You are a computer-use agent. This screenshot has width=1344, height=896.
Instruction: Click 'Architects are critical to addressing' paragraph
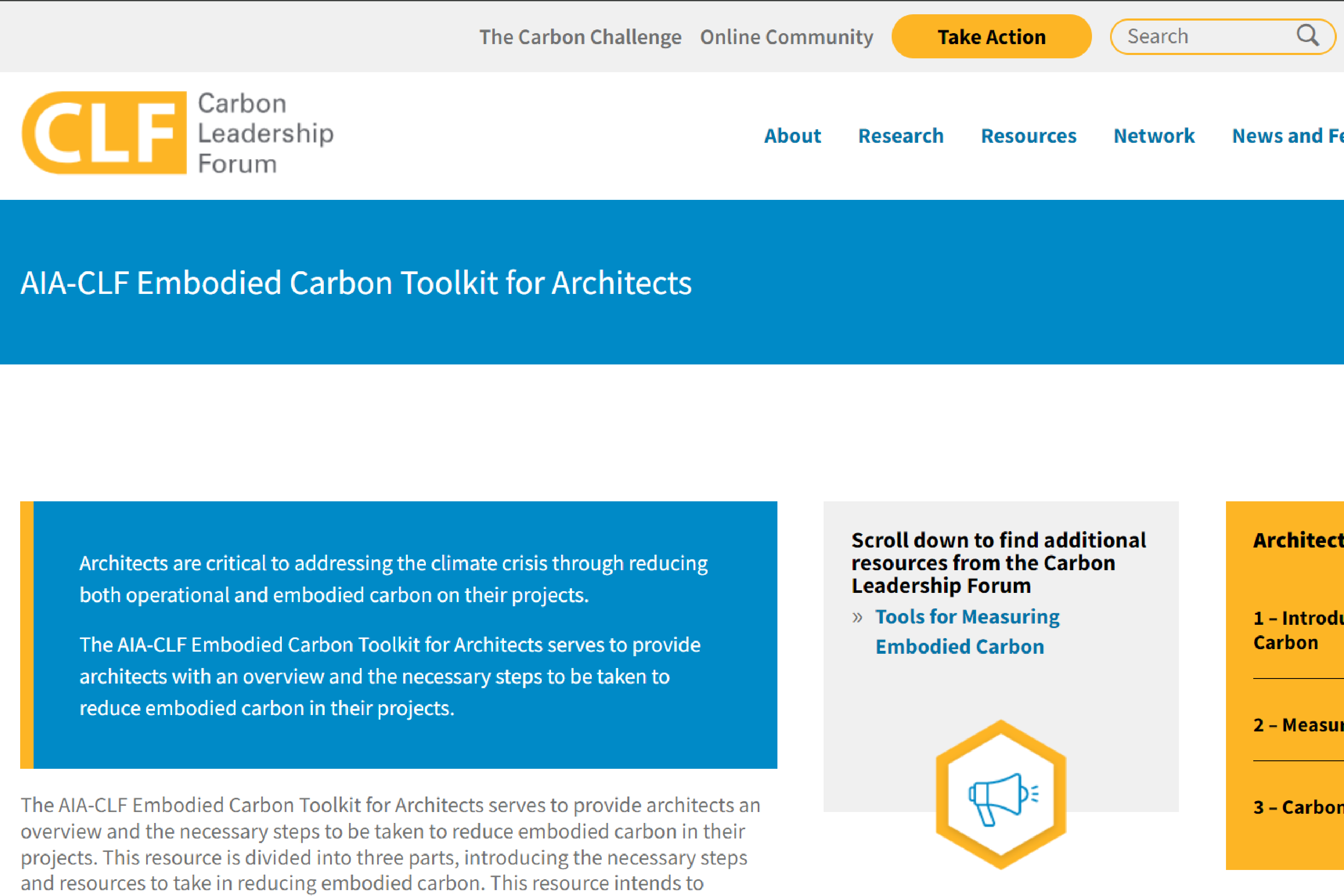click(393, 579)
